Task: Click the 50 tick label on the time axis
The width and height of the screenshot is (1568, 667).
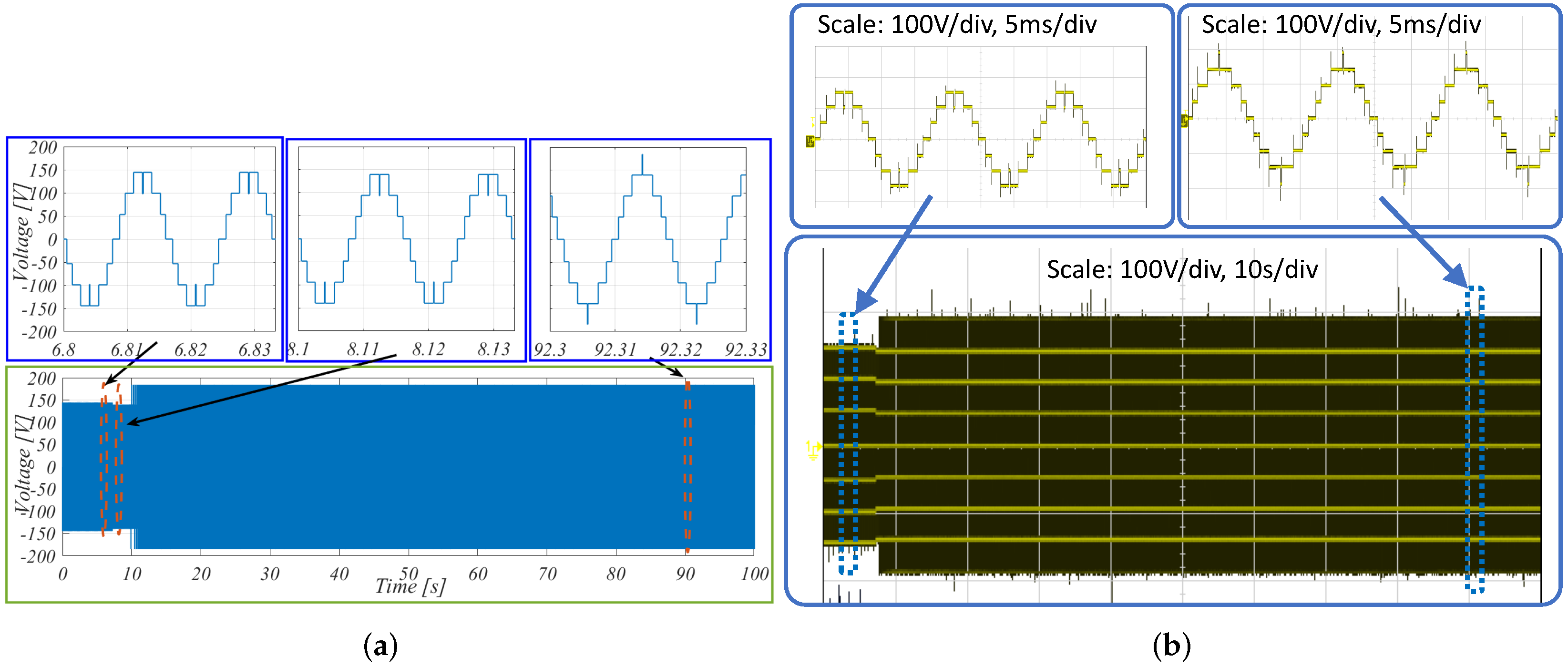Action: pyautogui.click(x=409, y=573)
